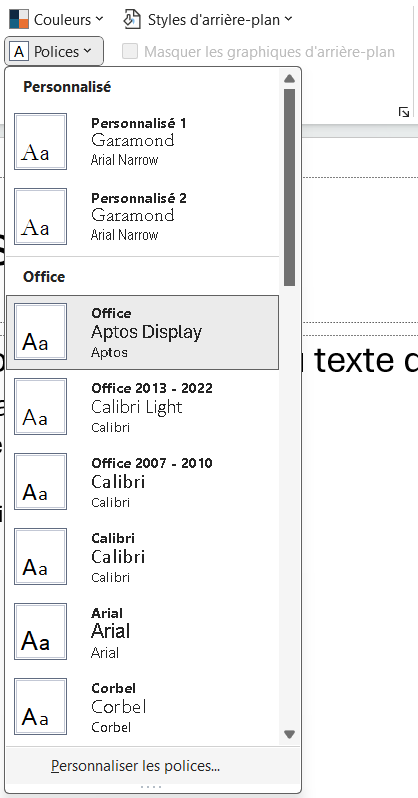Click the scroll up arrow in font list

[x=290, y=78]
